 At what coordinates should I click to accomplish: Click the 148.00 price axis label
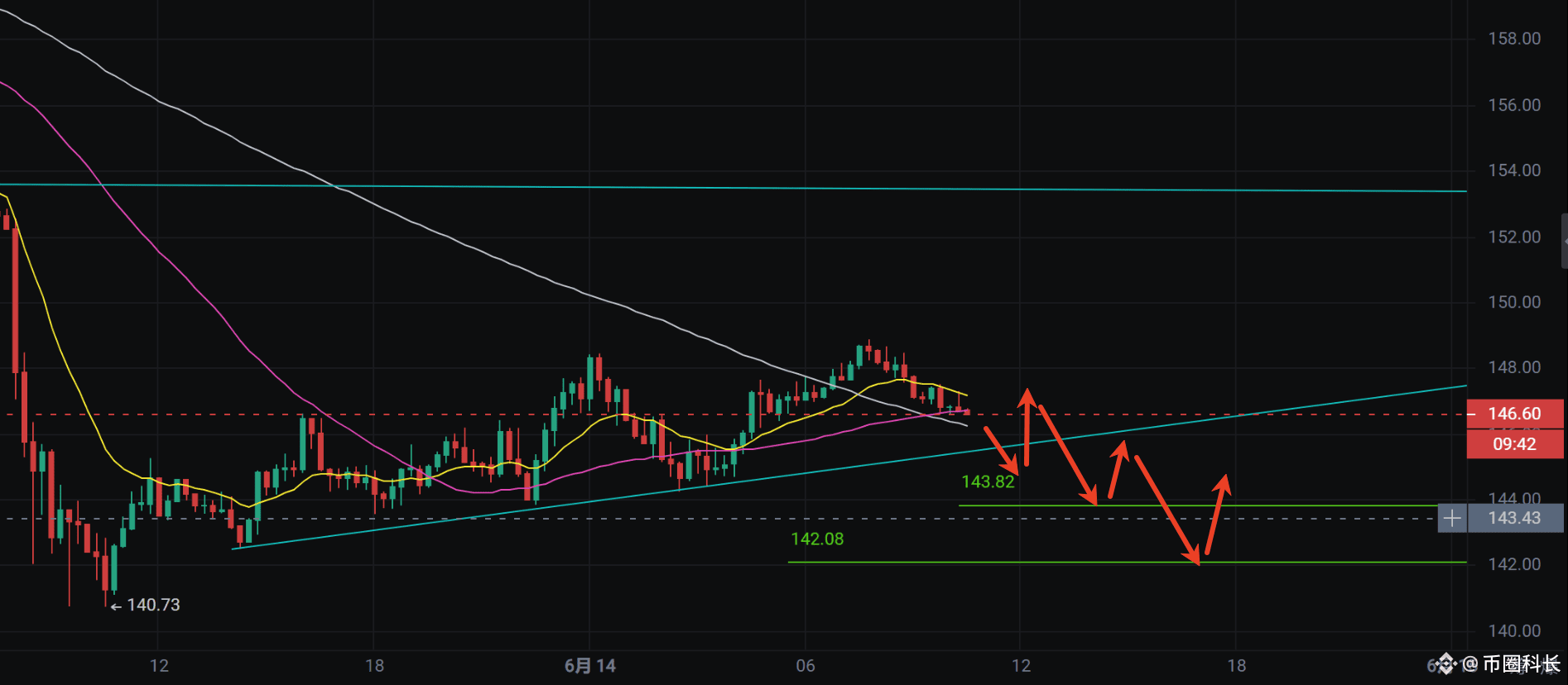(x=1514, y=367)
